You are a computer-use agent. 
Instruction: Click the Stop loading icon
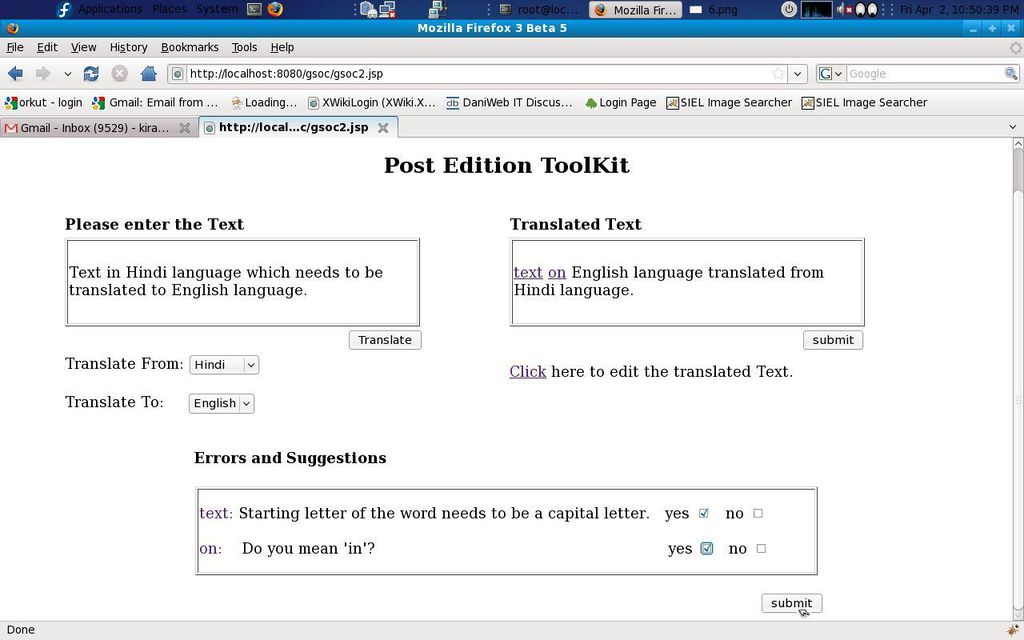pyautogui.click(x=119, y=74)
